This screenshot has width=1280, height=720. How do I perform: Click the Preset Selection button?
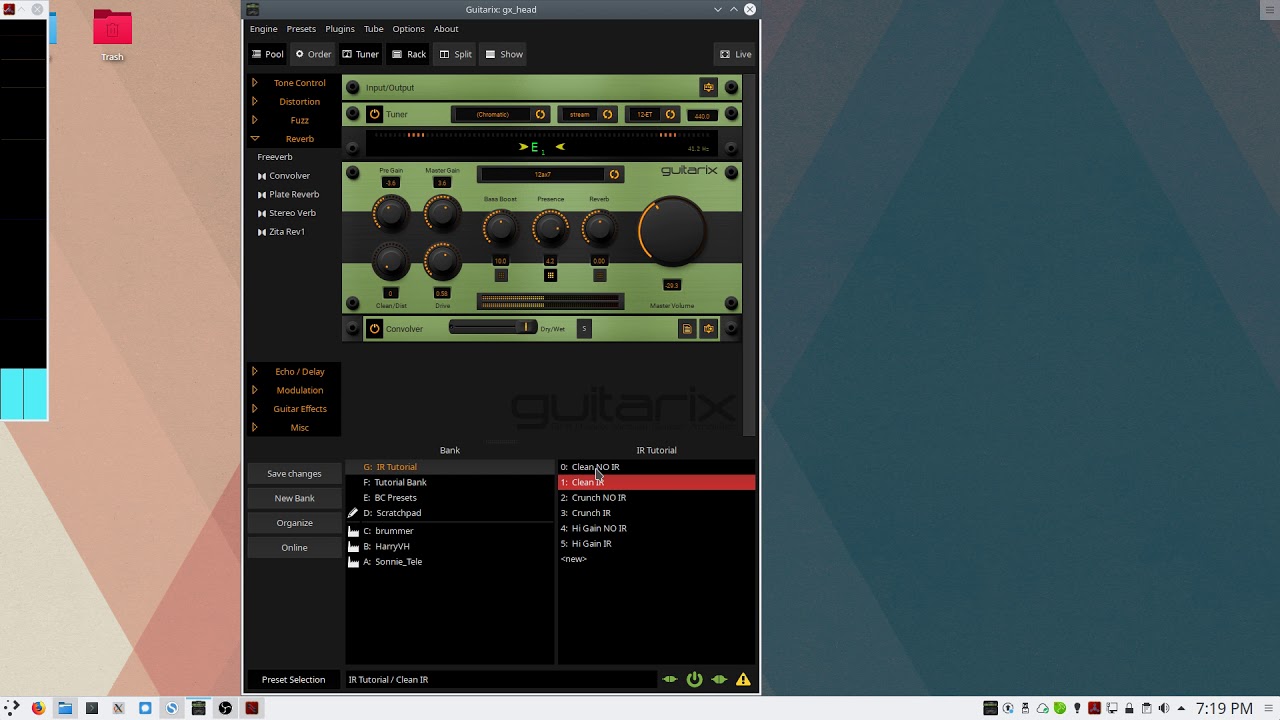(x=293, y=679)
